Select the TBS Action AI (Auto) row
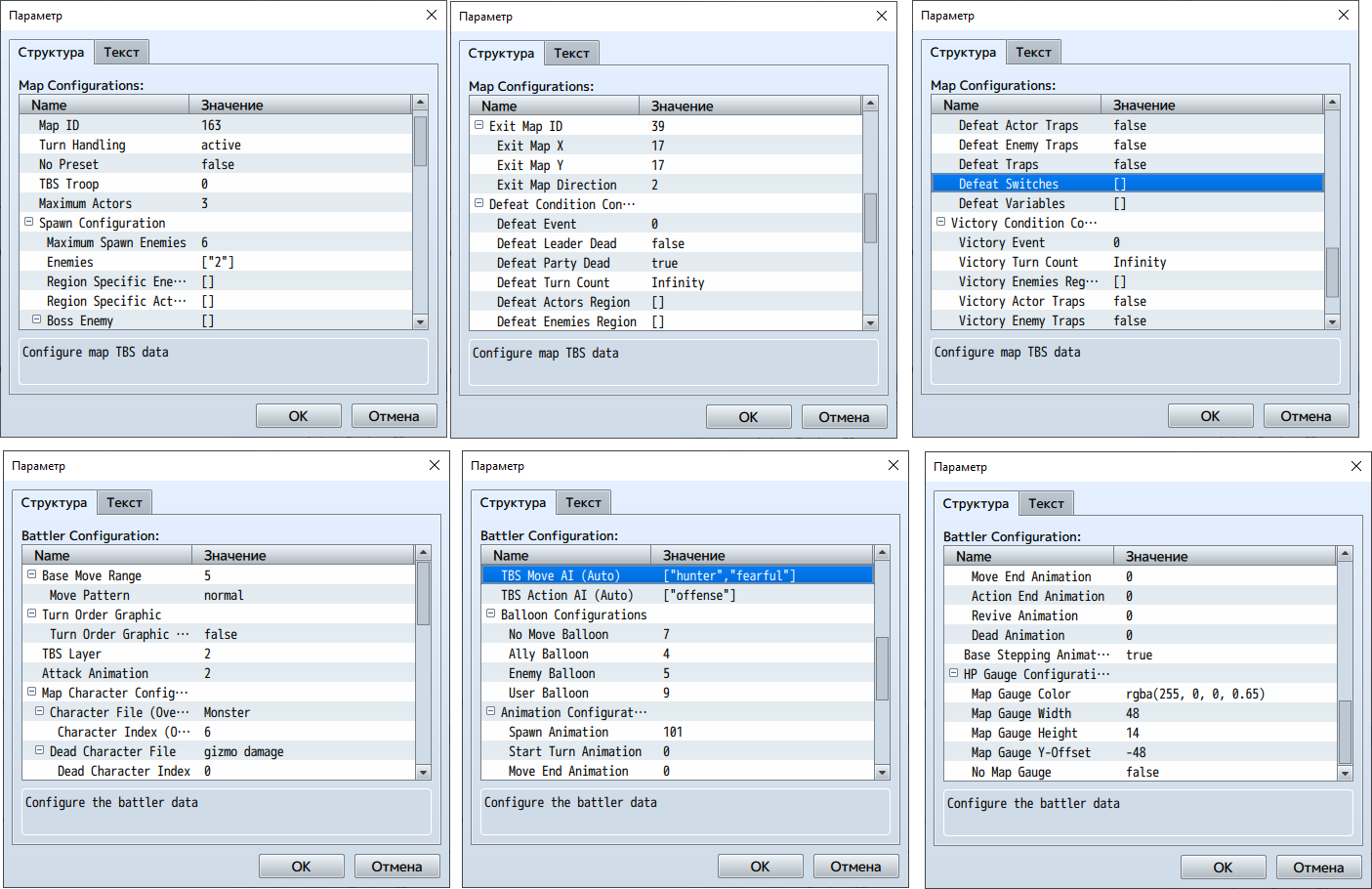 pos(678,595)
